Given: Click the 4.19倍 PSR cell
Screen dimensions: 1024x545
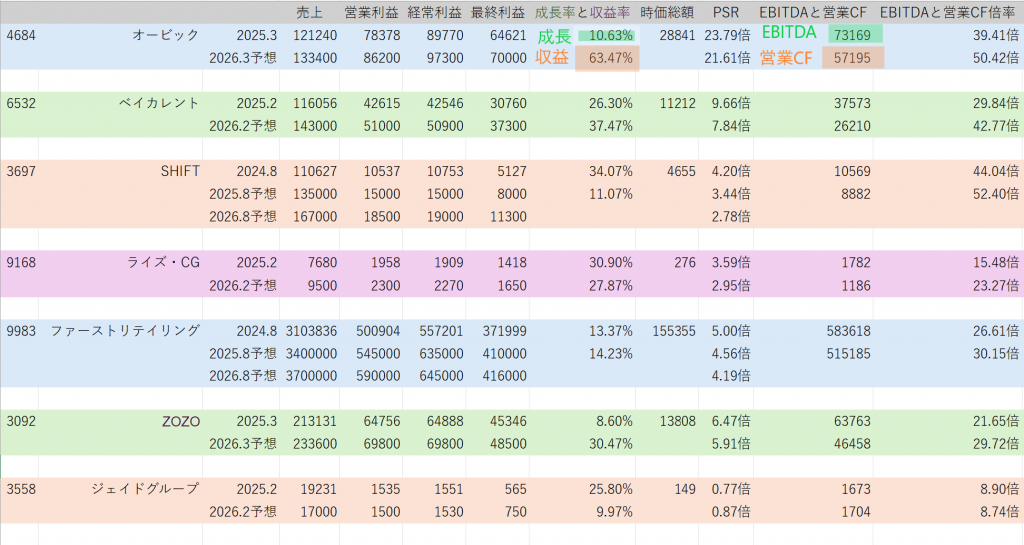Looking at the screenshot, I should pos(731,376).
